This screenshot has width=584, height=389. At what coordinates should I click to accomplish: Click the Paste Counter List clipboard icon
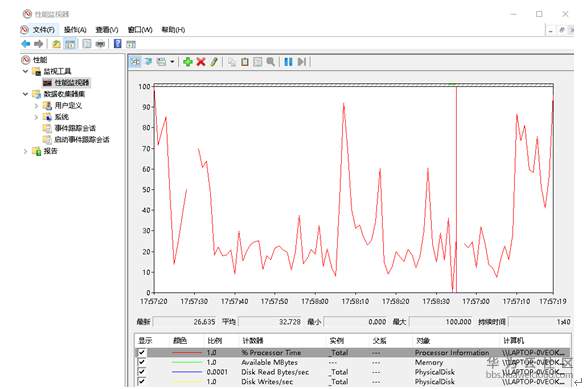point(245,62)
